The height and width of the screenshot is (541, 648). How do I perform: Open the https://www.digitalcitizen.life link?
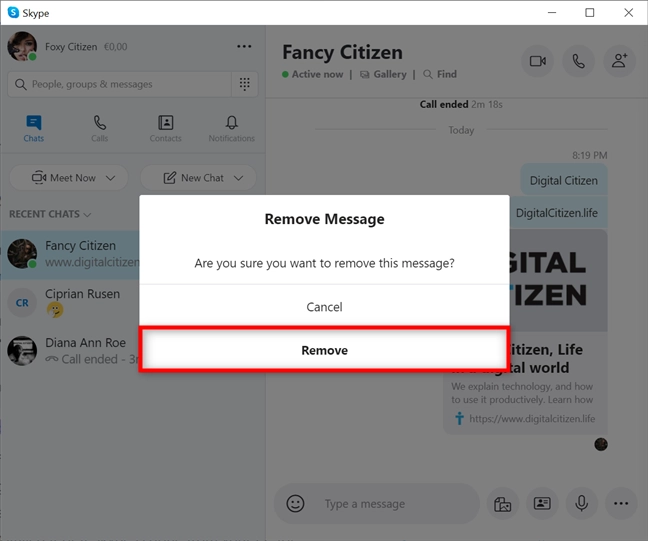pyautogui.click(x=532, y=419)
